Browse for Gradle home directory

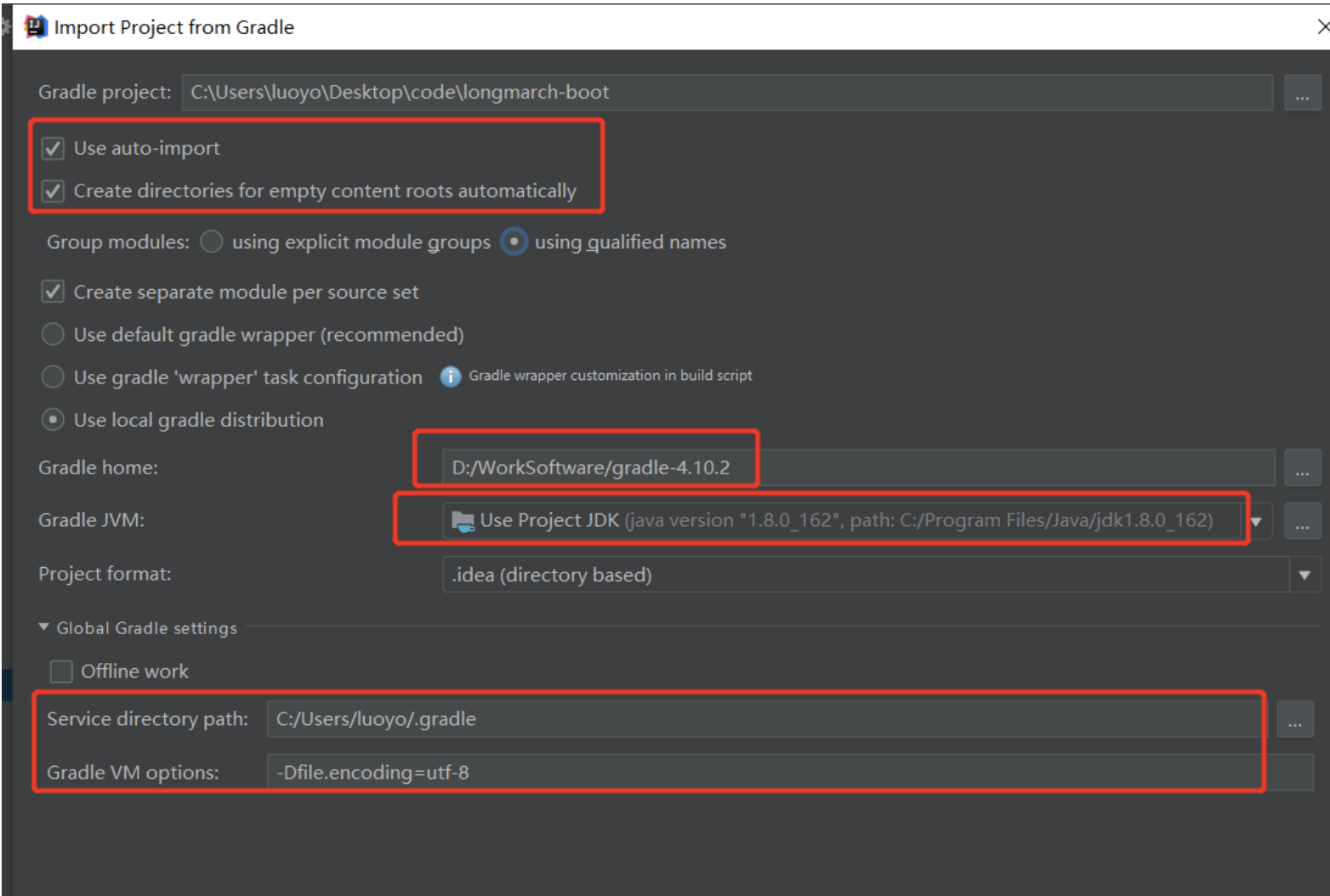1302,468
